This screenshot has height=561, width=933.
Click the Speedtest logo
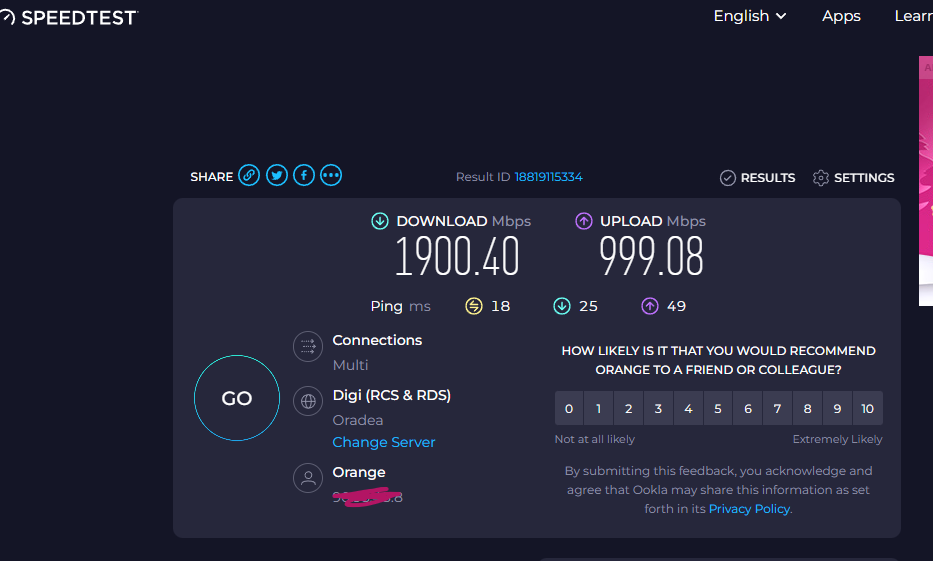68,18
